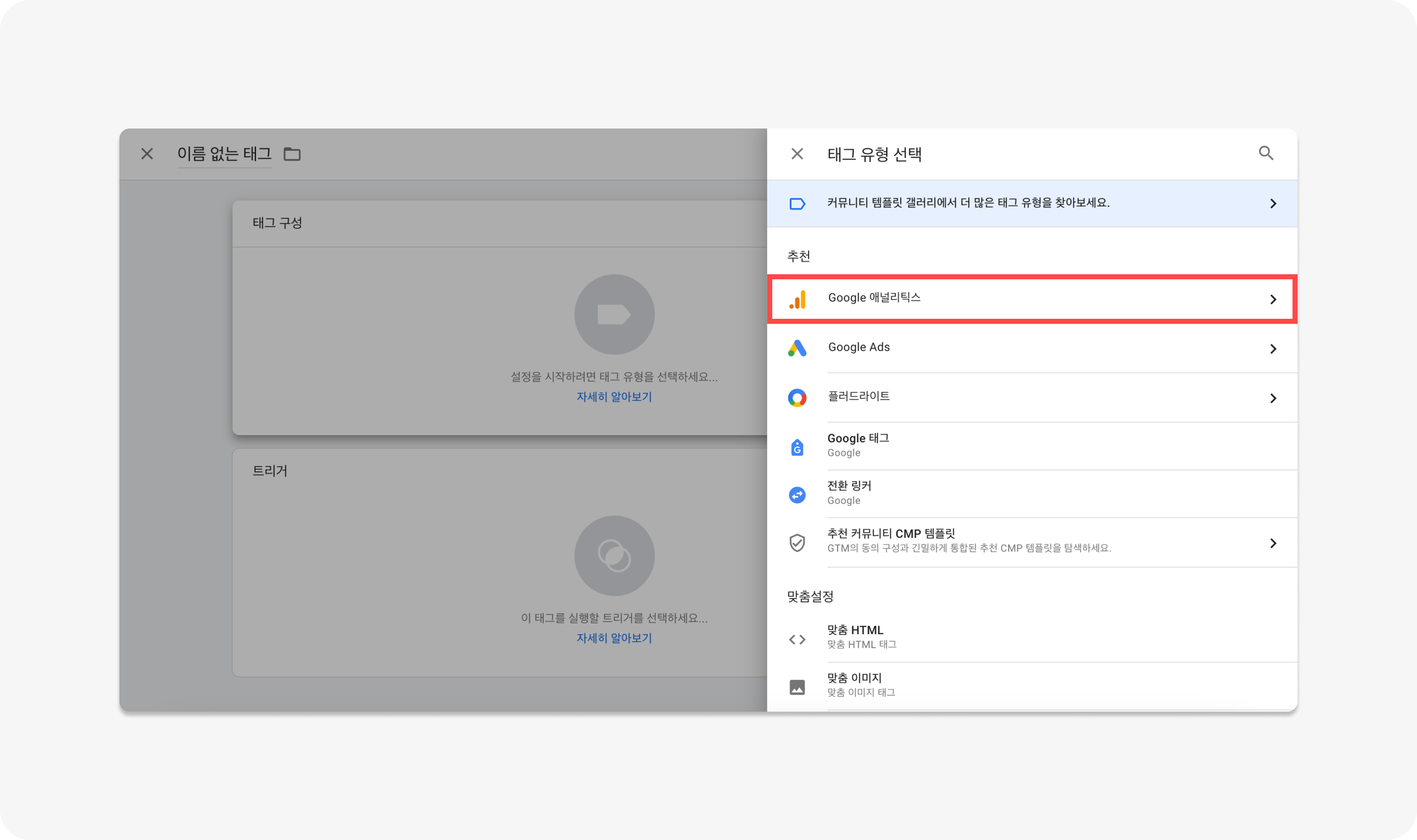Open 자세히 알아보기 under 태그 구성

614,397
